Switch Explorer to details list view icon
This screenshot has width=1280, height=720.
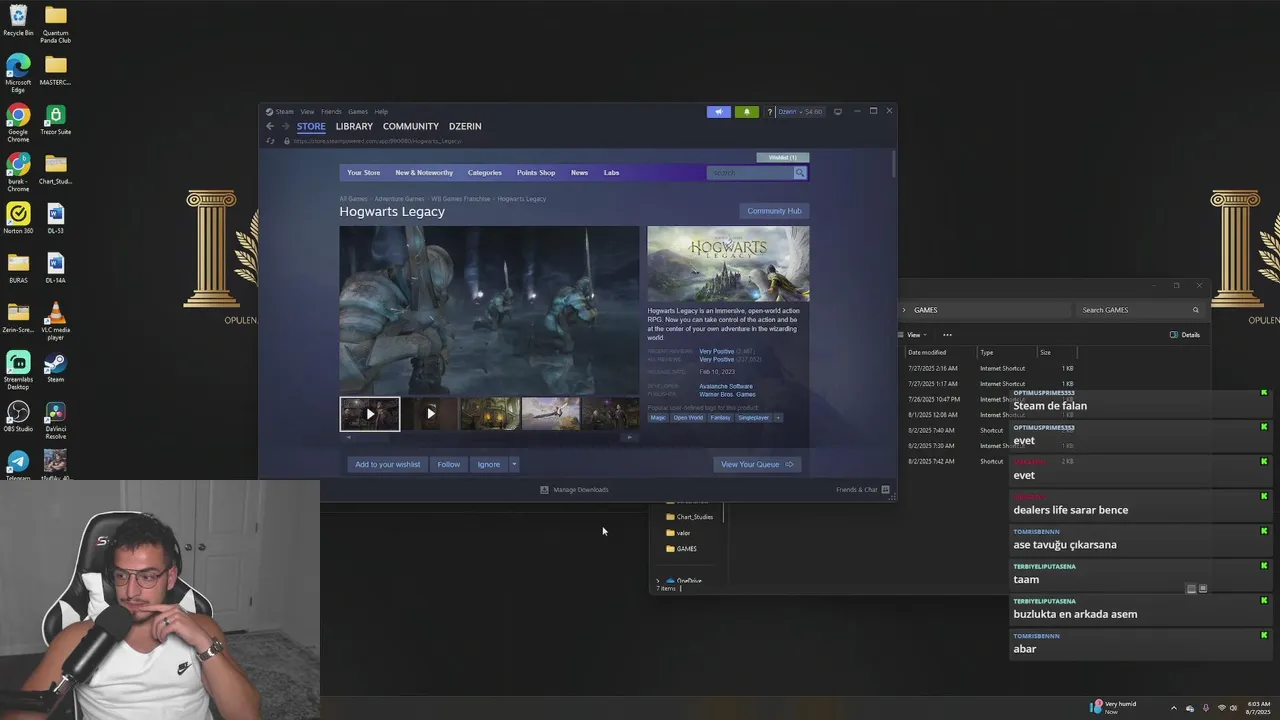tap(1191, 589)
